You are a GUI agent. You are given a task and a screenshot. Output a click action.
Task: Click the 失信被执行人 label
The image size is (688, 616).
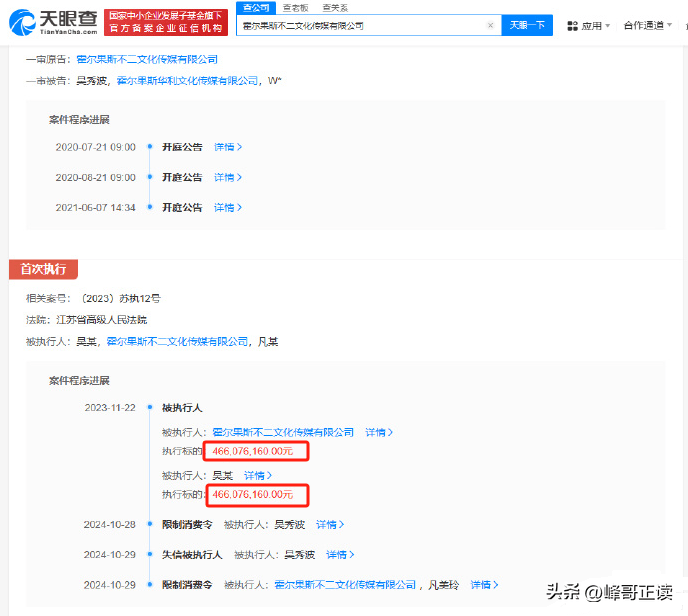coord(192,555)
